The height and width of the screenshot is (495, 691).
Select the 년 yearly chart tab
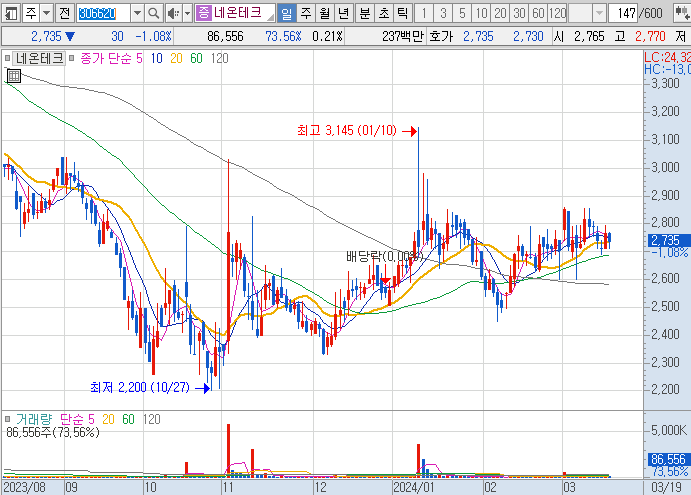(343, 13)
